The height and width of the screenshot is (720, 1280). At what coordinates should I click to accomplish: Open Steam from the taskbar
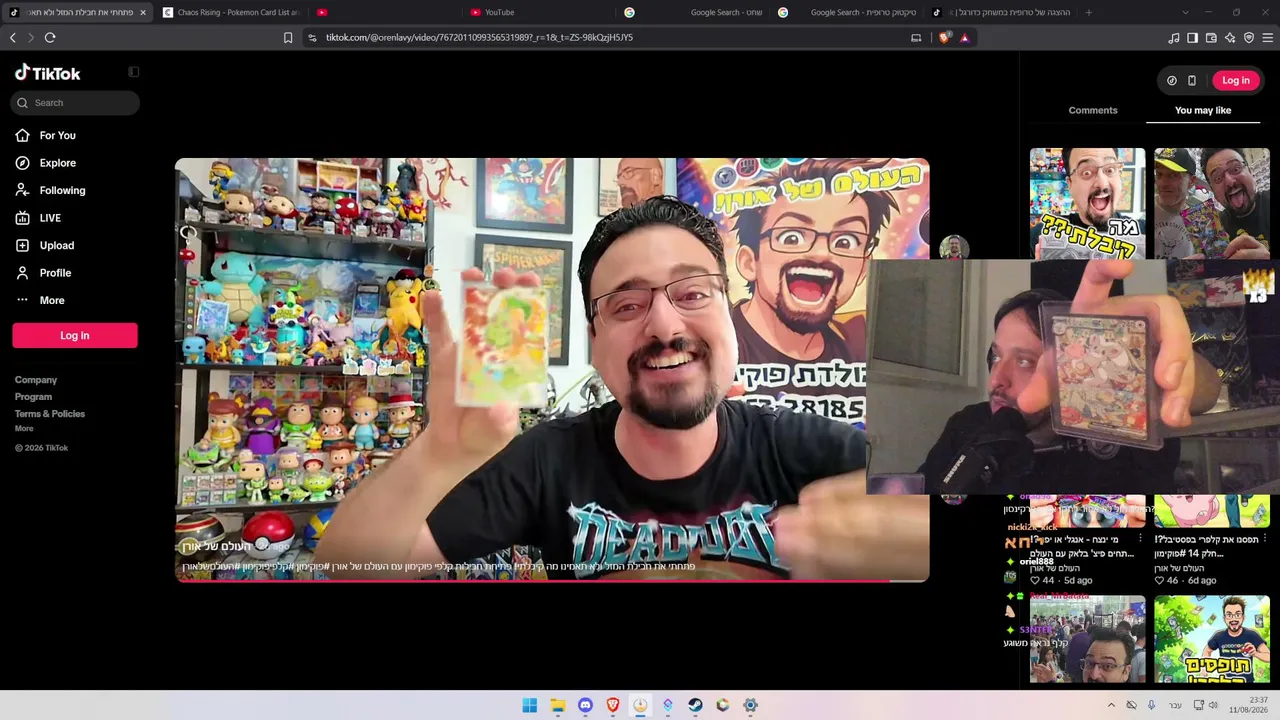point(695,705)
